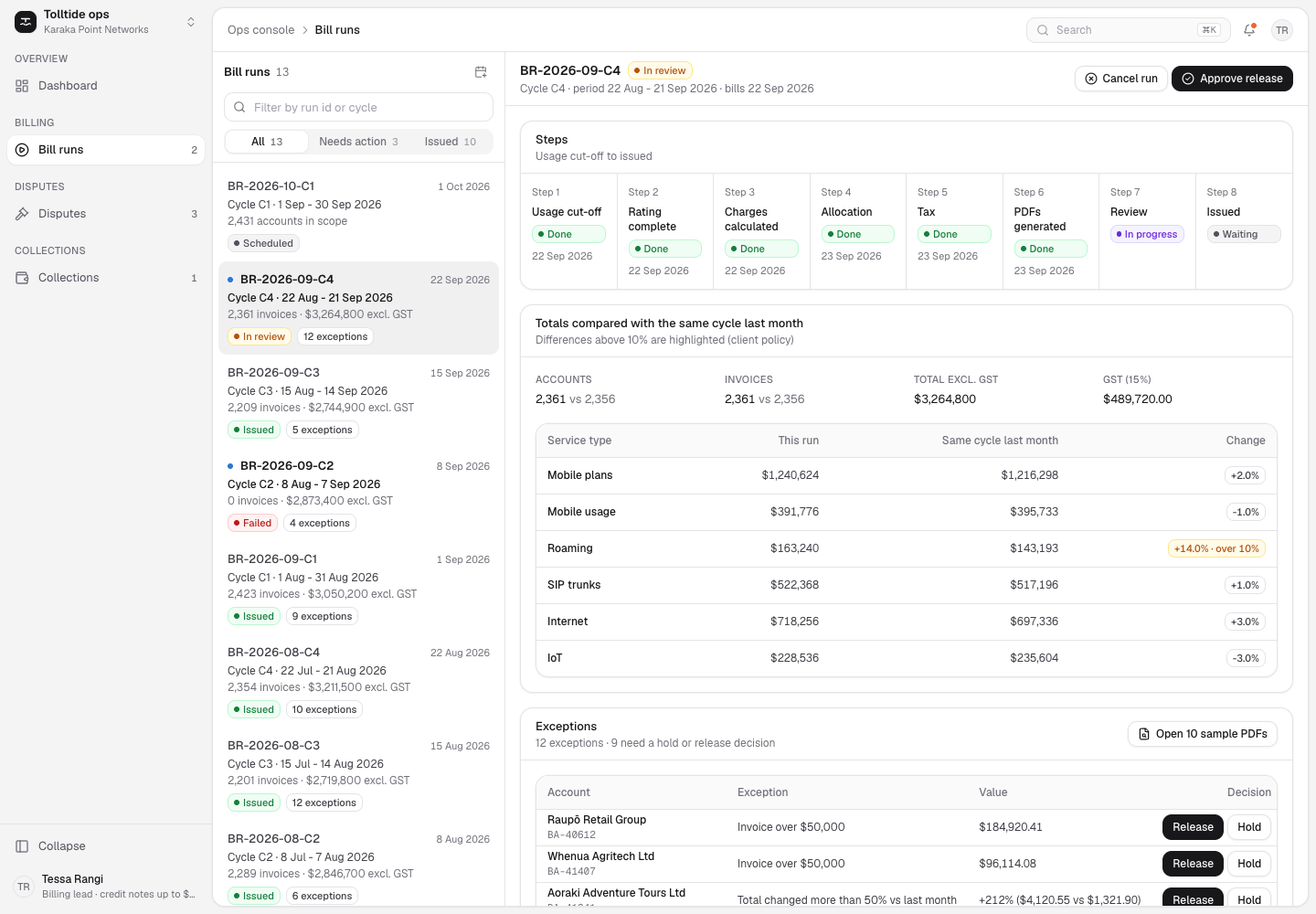
Task: Click the Disputes gavel icon
Action: pyautogui.click(x=22, y=214)
